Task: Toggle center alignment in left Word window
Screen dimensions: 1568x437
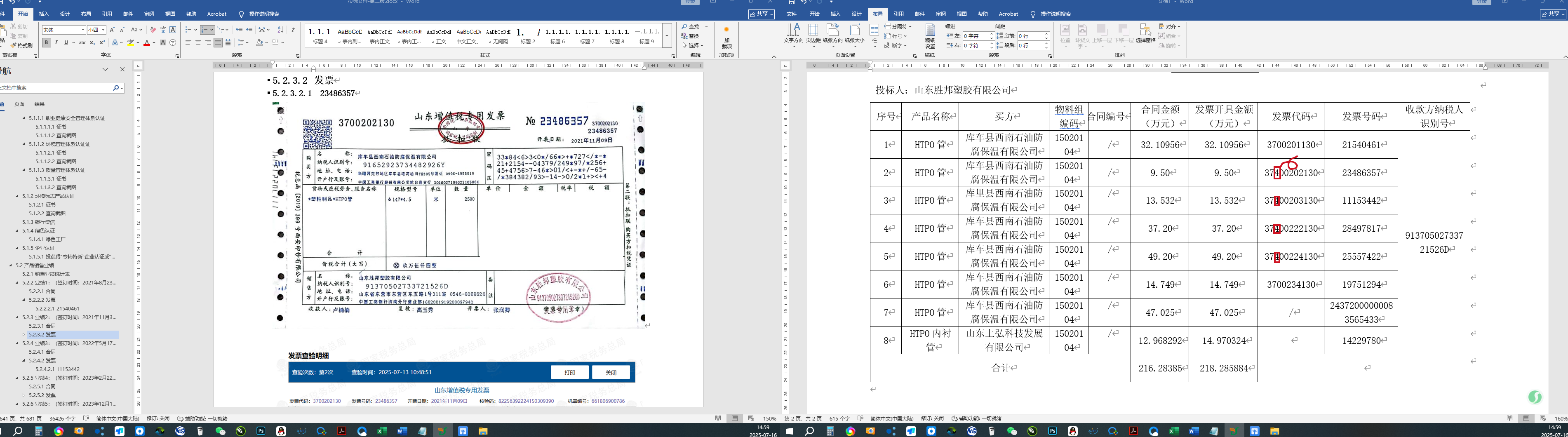Action: [x=198, y=42]
